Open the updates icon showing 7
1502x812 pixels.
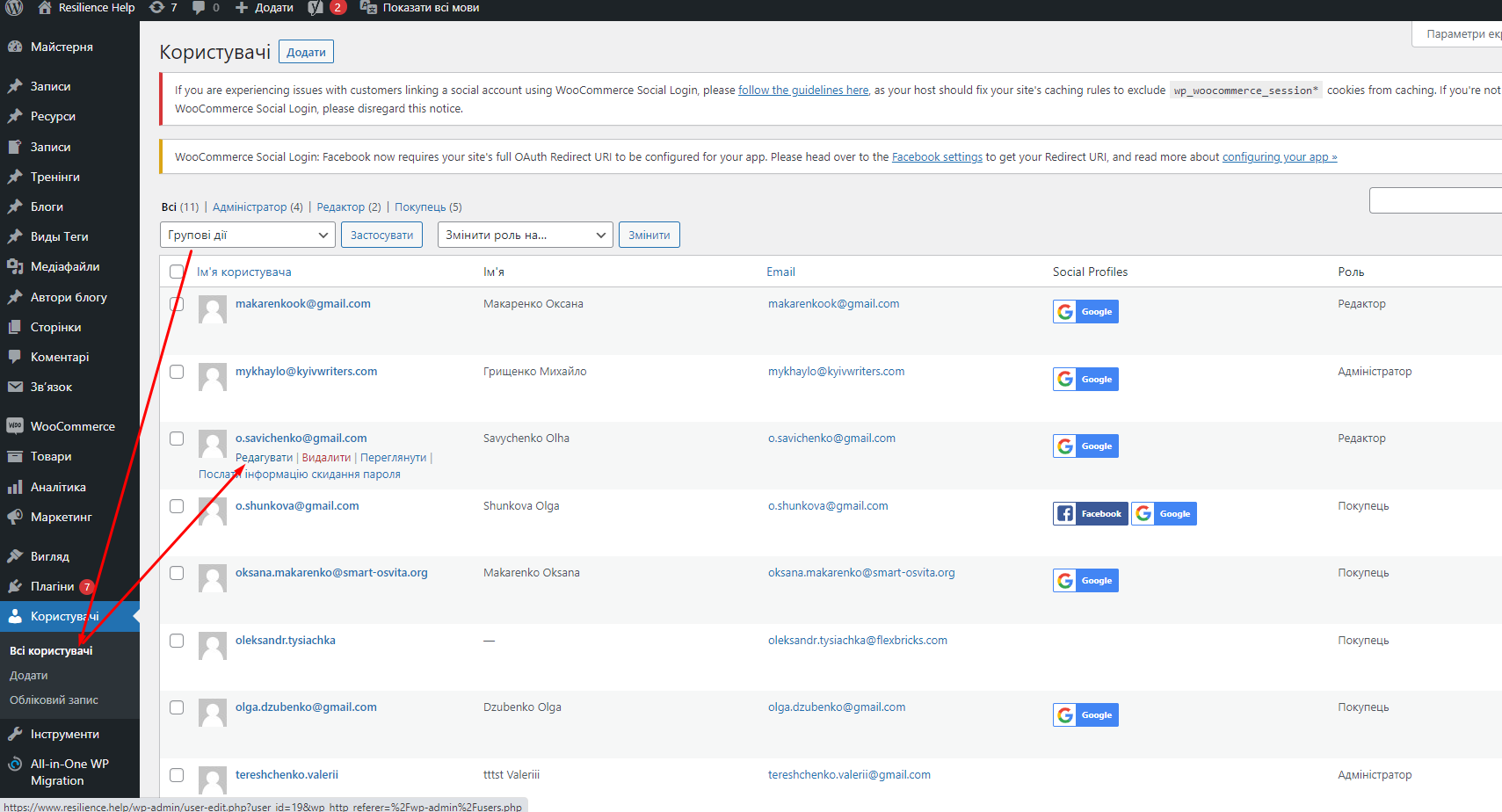[x=156, y=8]
